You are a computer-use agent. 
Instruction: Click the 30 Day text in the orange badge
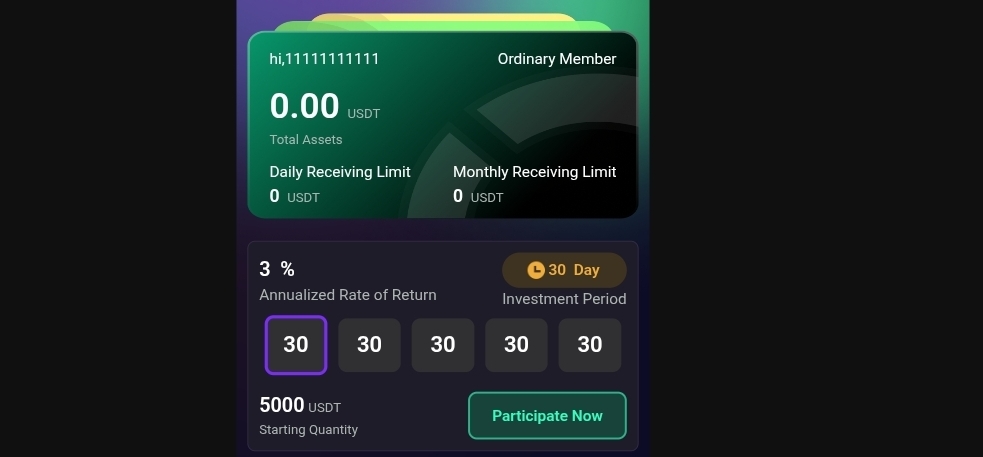[574, 270]
